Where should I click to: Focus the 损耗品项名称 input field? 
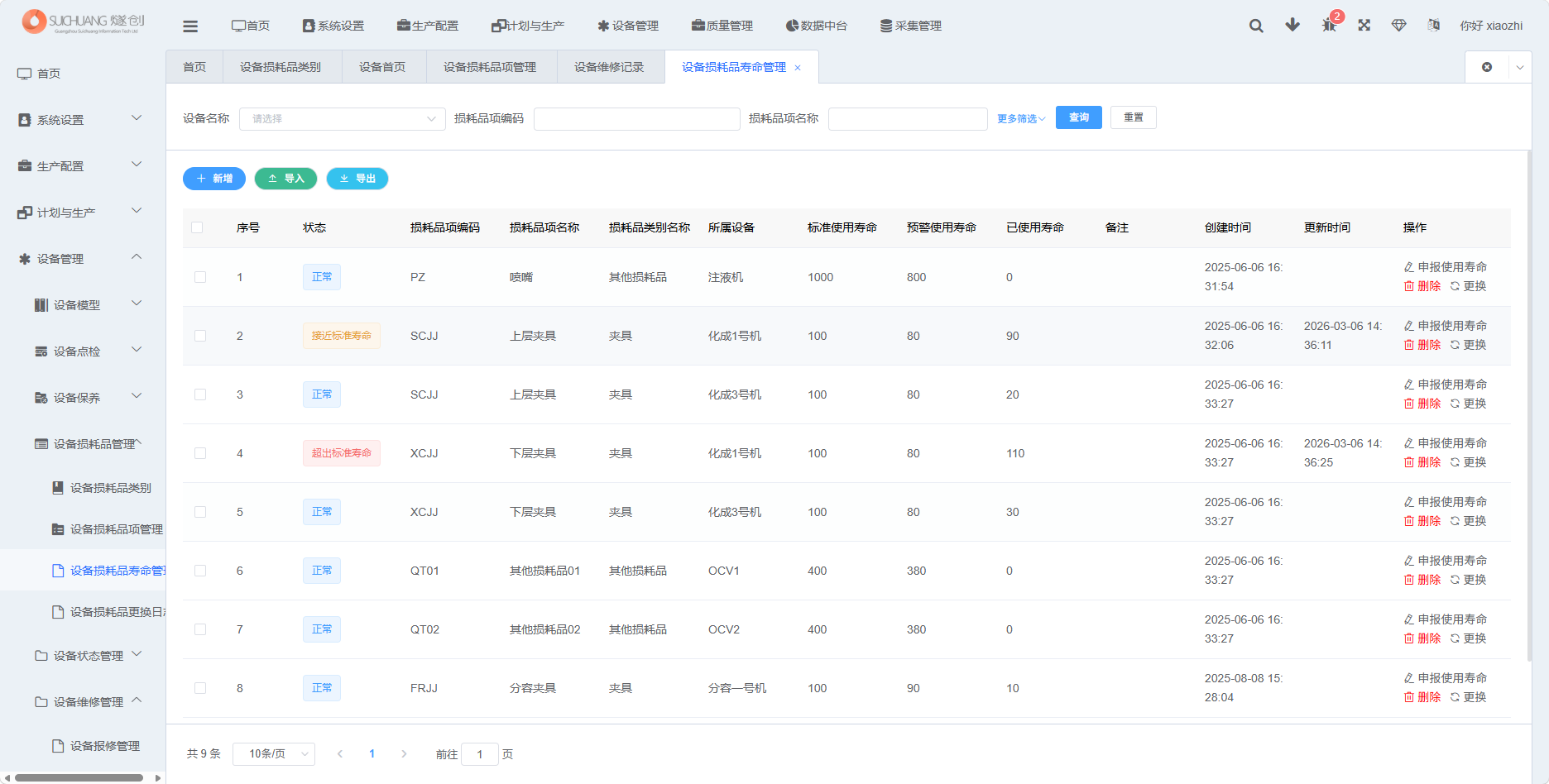point(908,119)
